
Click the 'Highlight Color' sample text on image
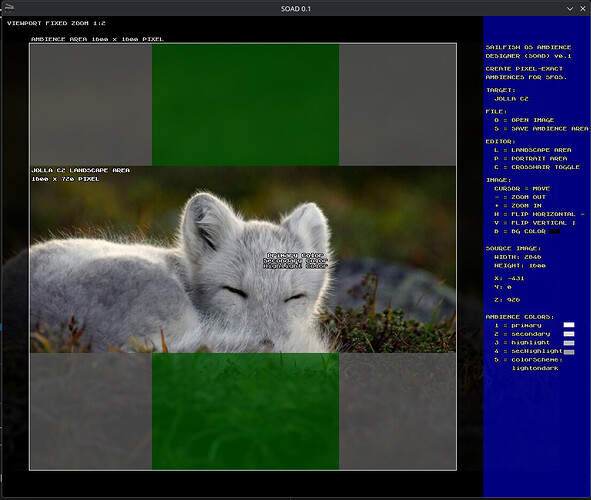click(x=295, y=266)
